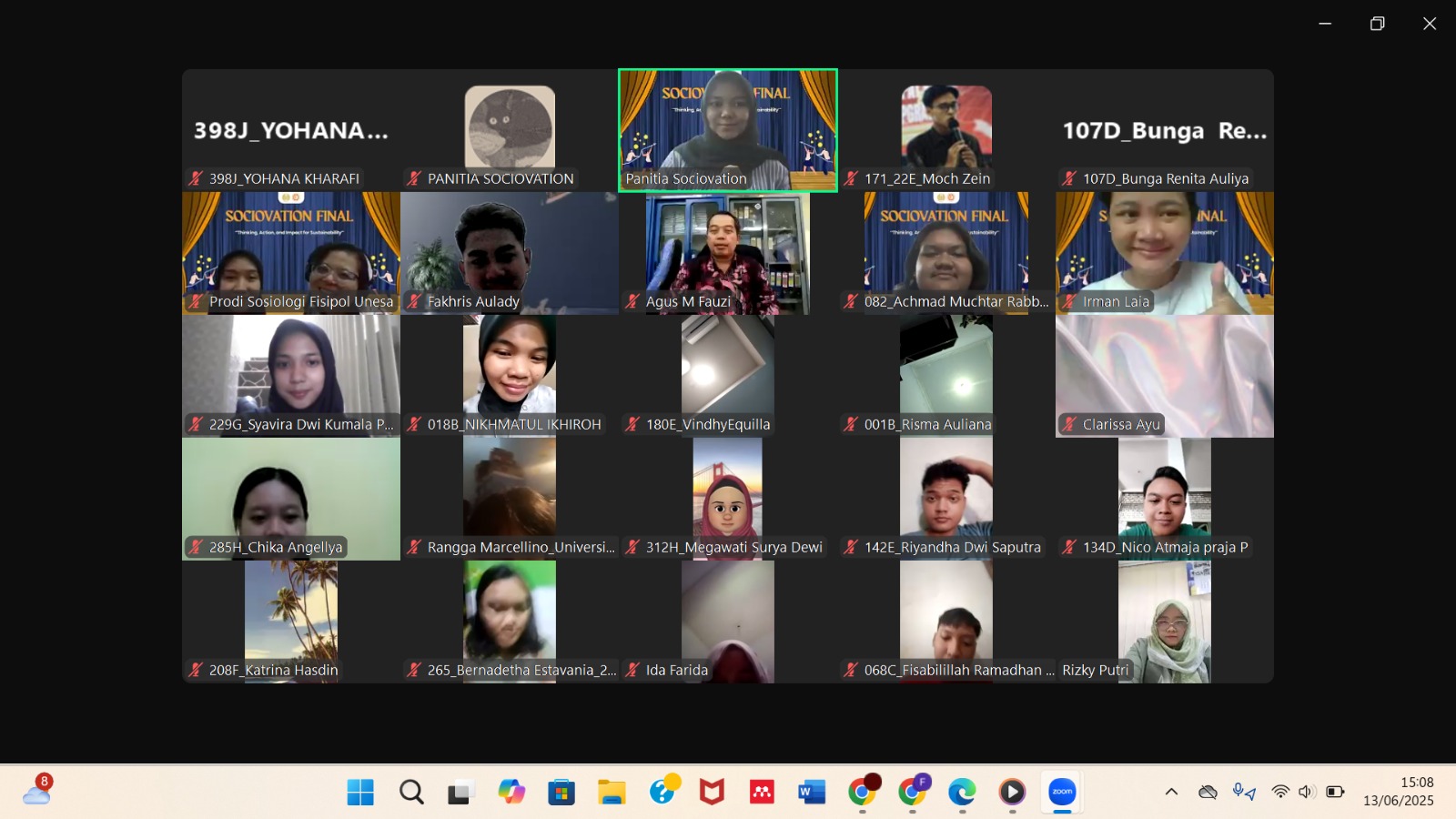Image resolution: width=1456 pixels, height=819 pixels.
Task: Click the taskbar Search magnifier icon
Action: [411, 792]
